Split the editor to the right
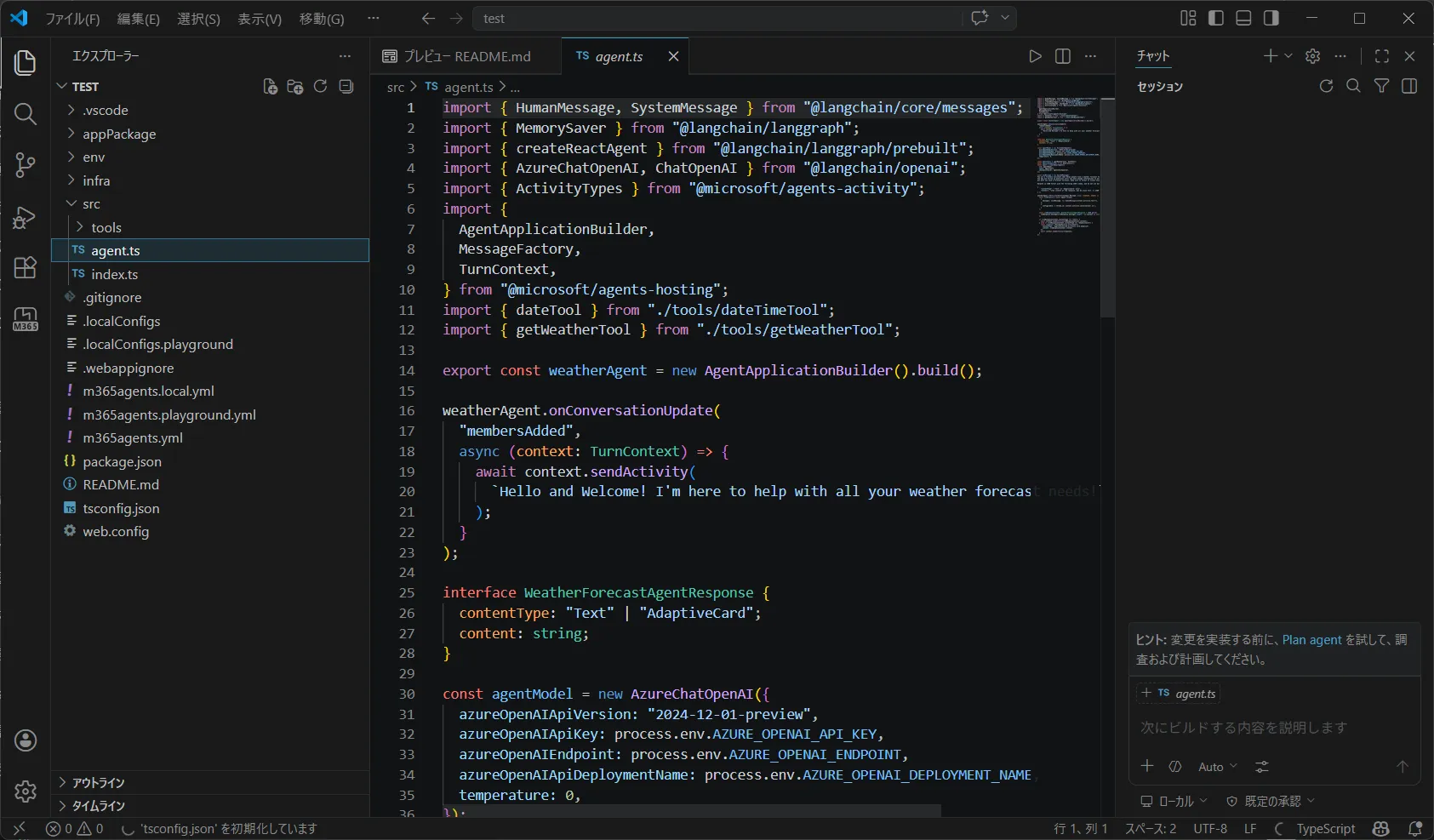The width and height of the screenshot is (1434, 840). pos(1063,56)
